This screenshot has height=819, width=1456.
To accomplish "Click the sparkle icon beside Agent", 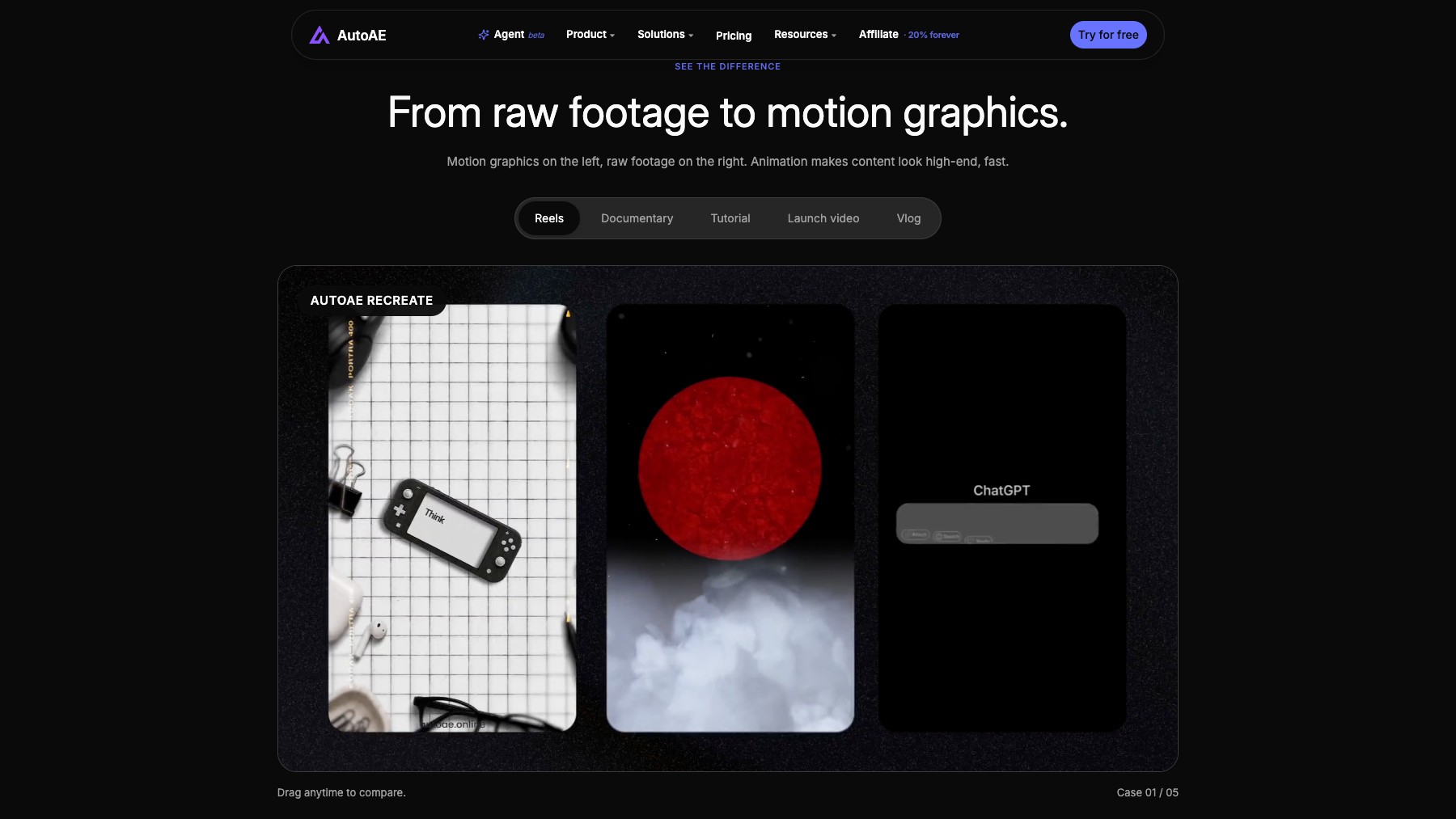I will click(x=484, y=35).
